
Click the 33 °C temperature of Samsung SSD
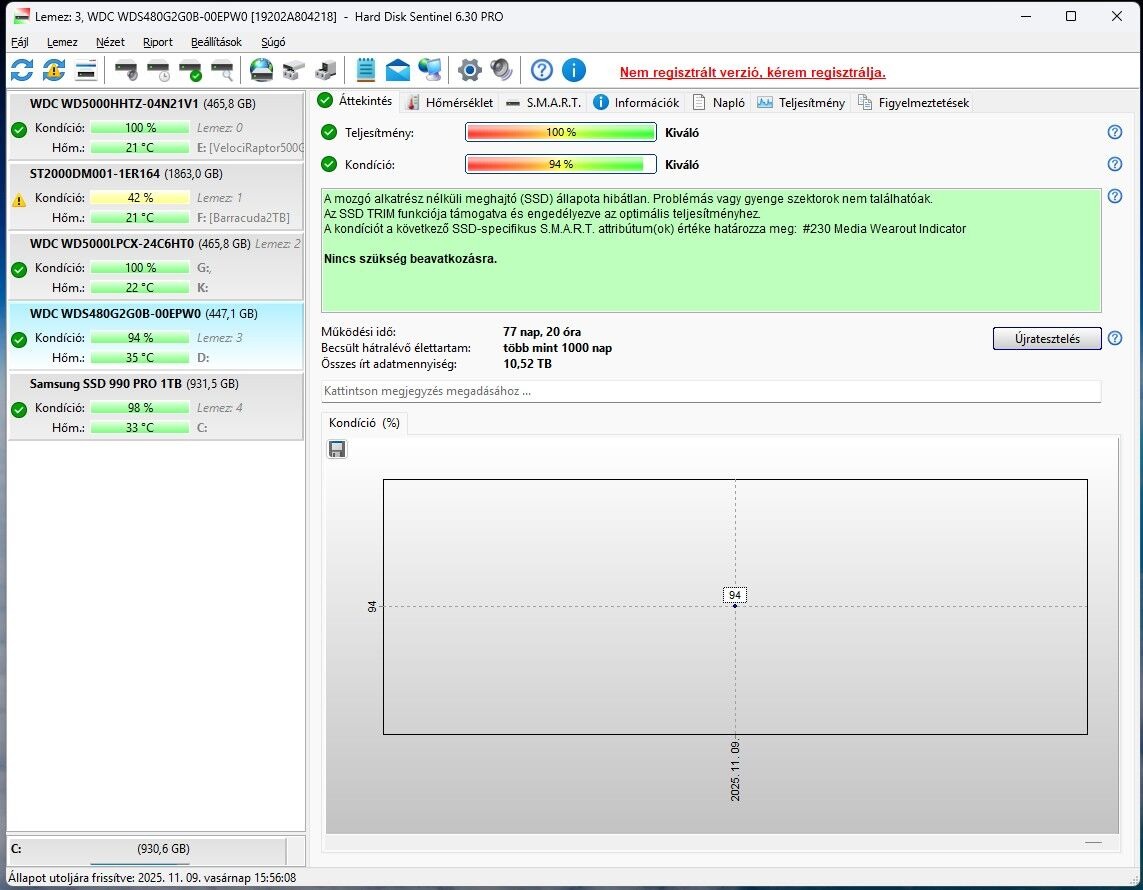(140, 428)
